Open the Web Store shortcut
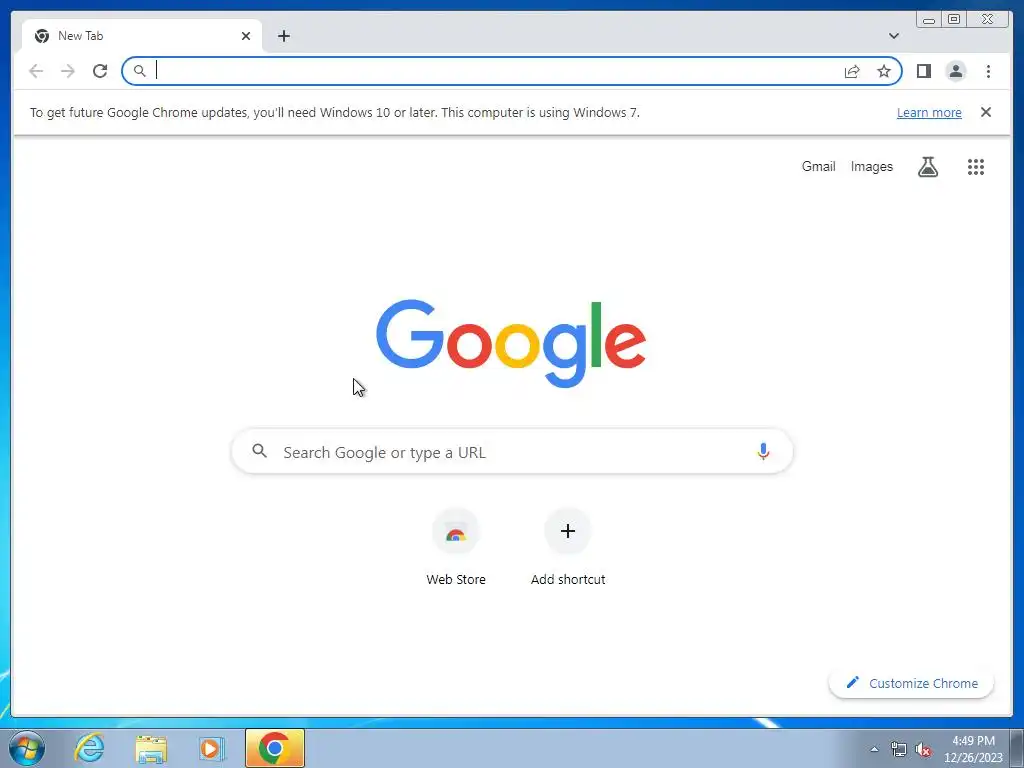 pyautogui.click(x=456, y=548)
